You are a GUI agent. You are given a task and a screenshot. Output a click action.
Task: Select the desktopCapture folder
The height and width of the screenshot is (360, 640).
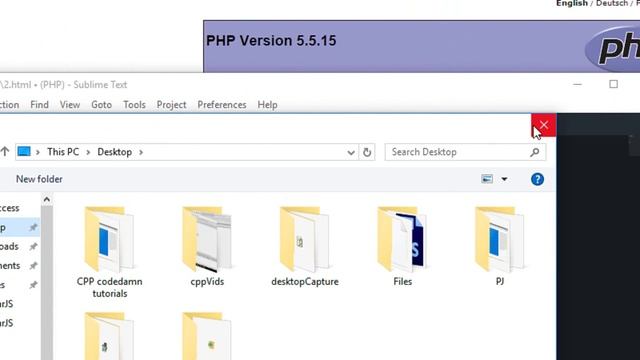coord(304,247)
